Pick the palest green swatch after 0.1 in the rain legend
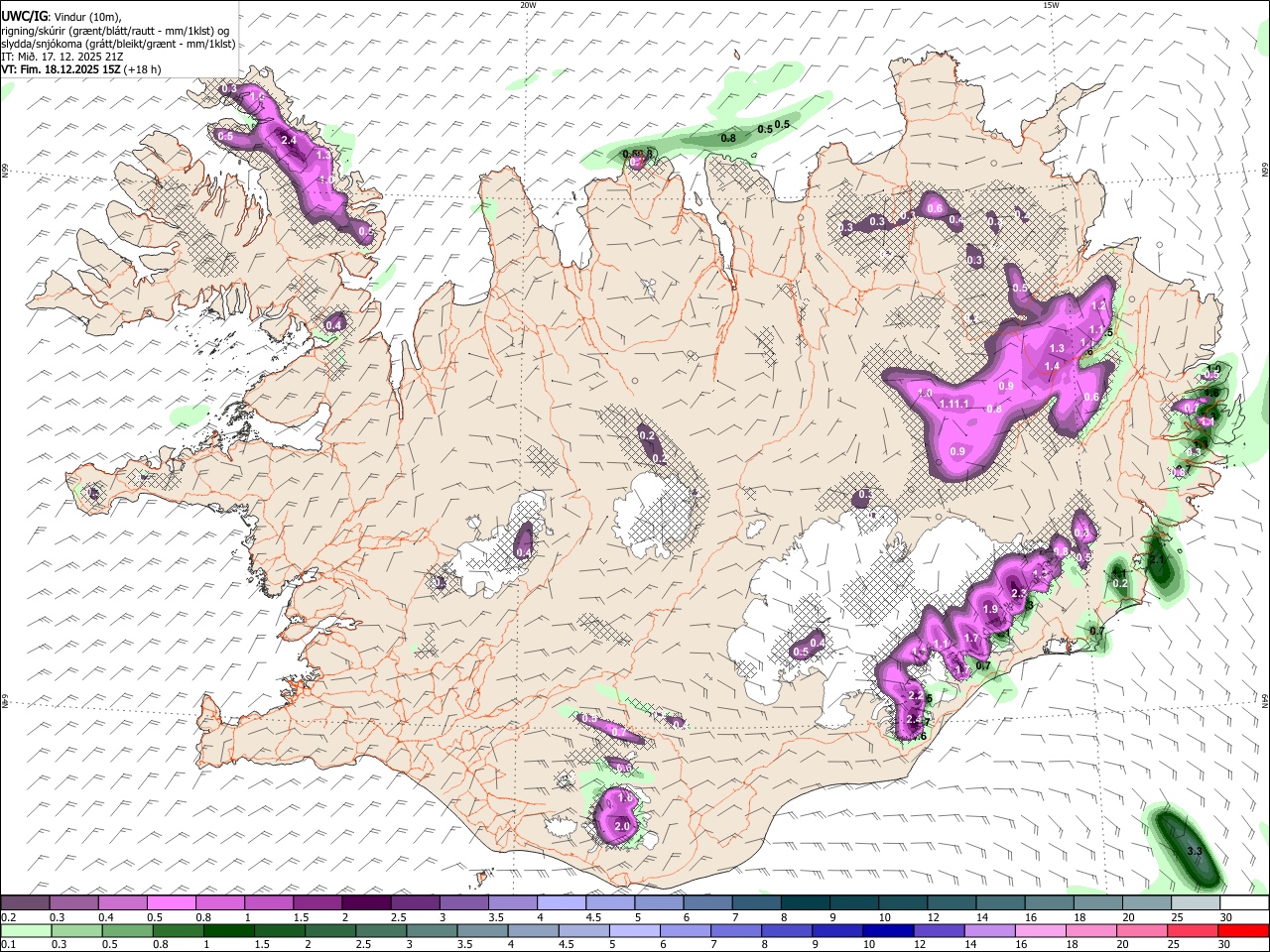Viewport: 1270px width, 952px height. [x=27, y=931]
